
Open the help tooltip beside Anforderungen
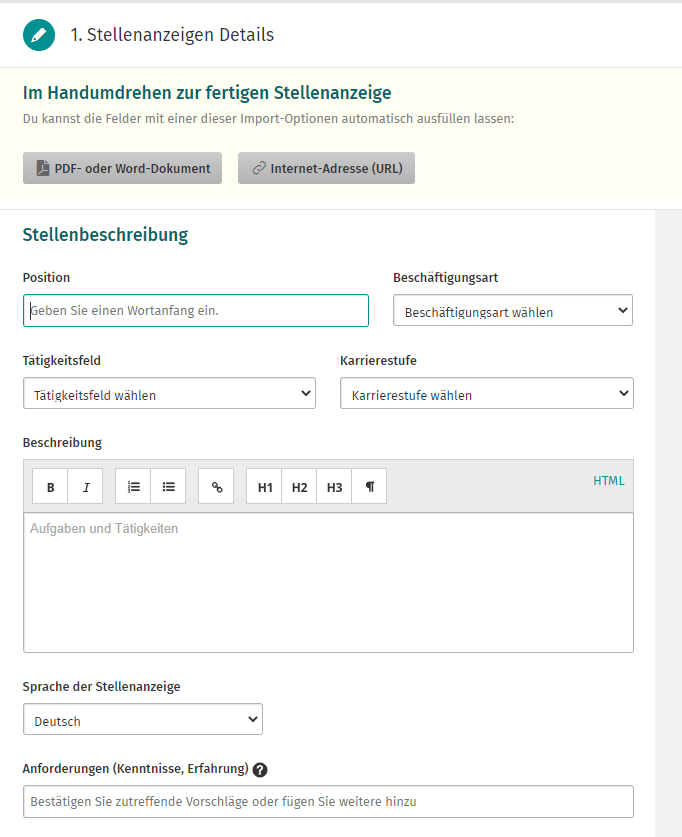click(x=260, y=769)
